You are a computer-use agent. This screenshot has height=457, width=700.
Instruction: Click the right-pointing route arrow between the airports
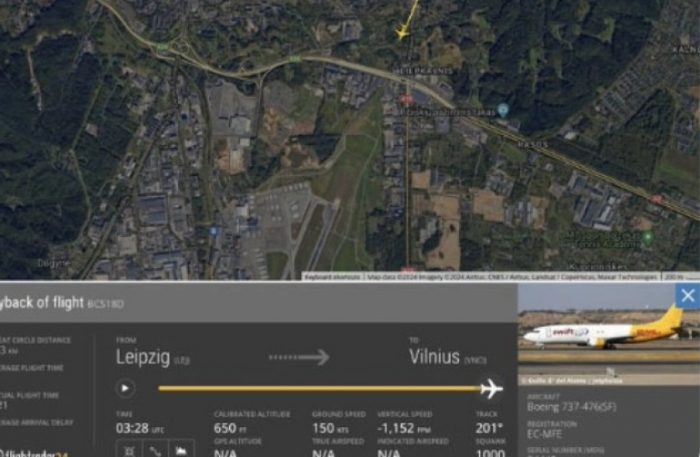pyautogui.click(x=299, y=357)
